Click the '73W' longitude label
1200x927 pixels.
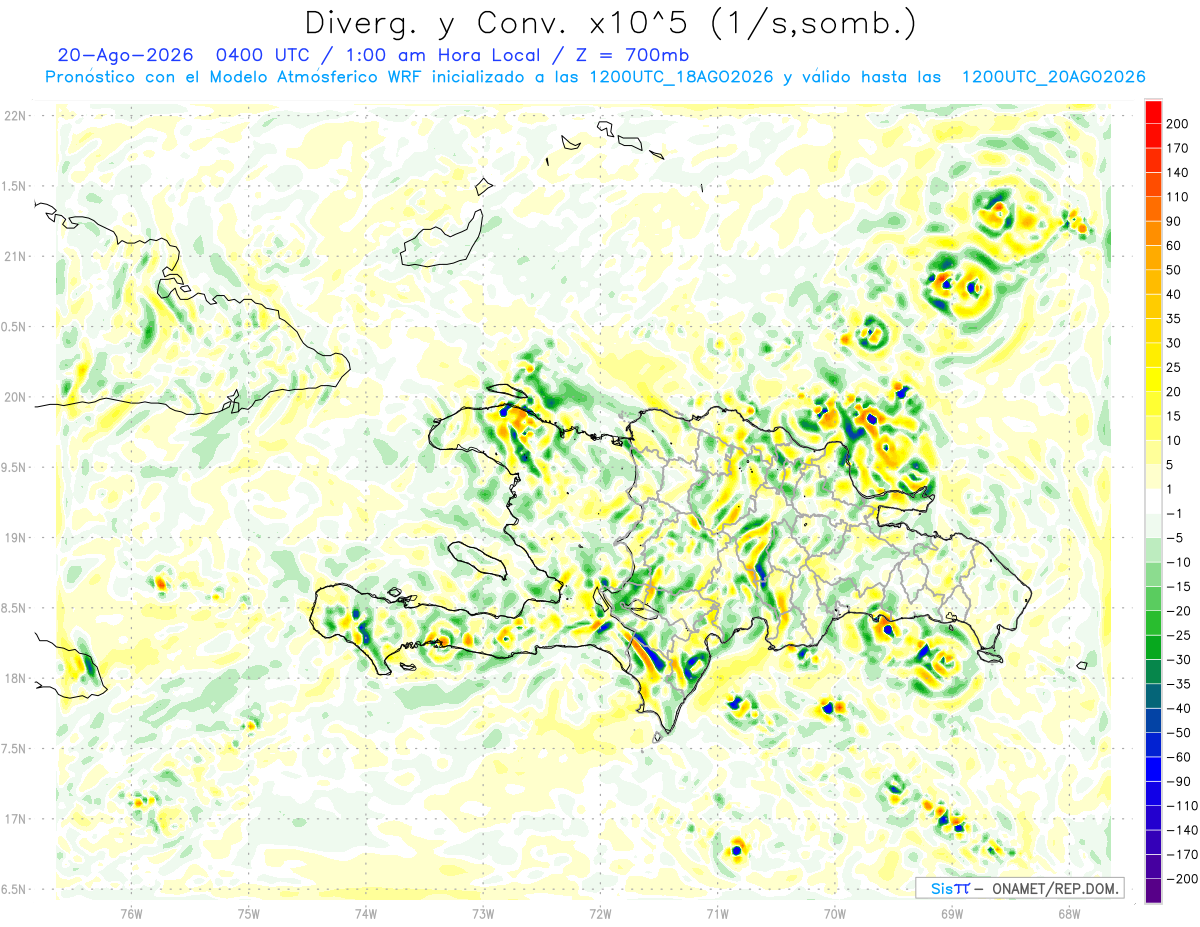pos(483,913)
